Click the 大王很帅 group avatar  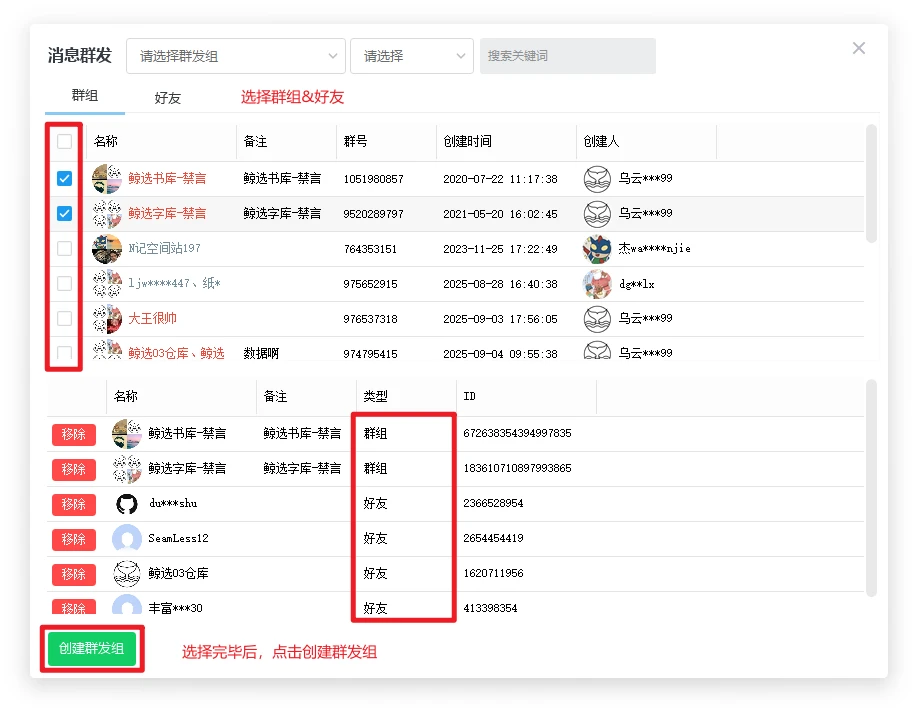[x=107, y=319]
